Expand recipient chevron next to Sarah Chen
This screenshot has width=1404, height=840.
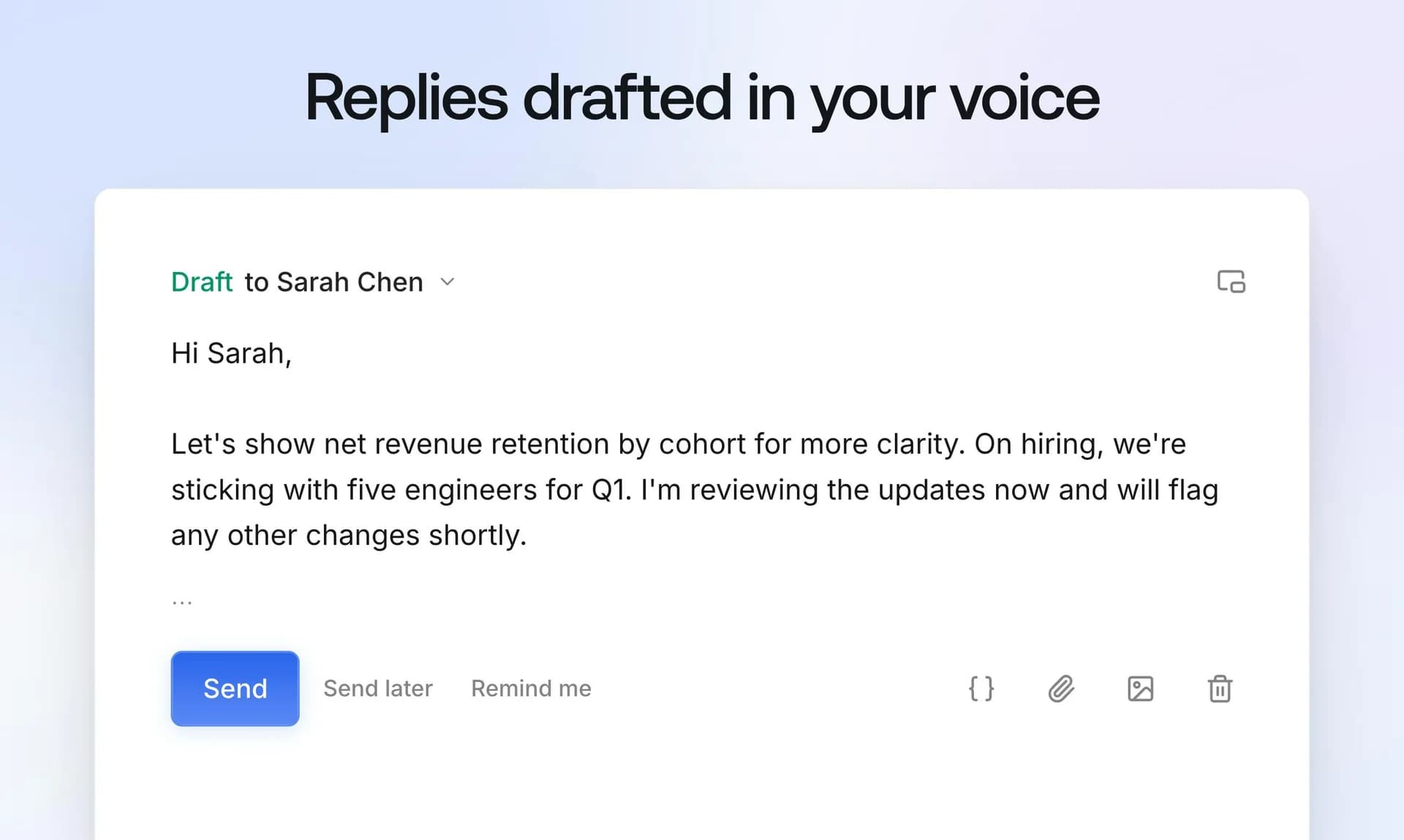(448, 281)
